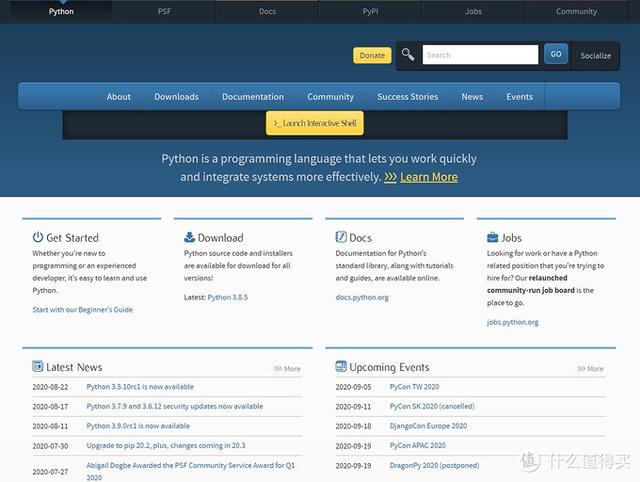Screen dimensions: 640x482
Task: Open PyCon SK 2020 (cancelled) event
Action: pos(432,406)
